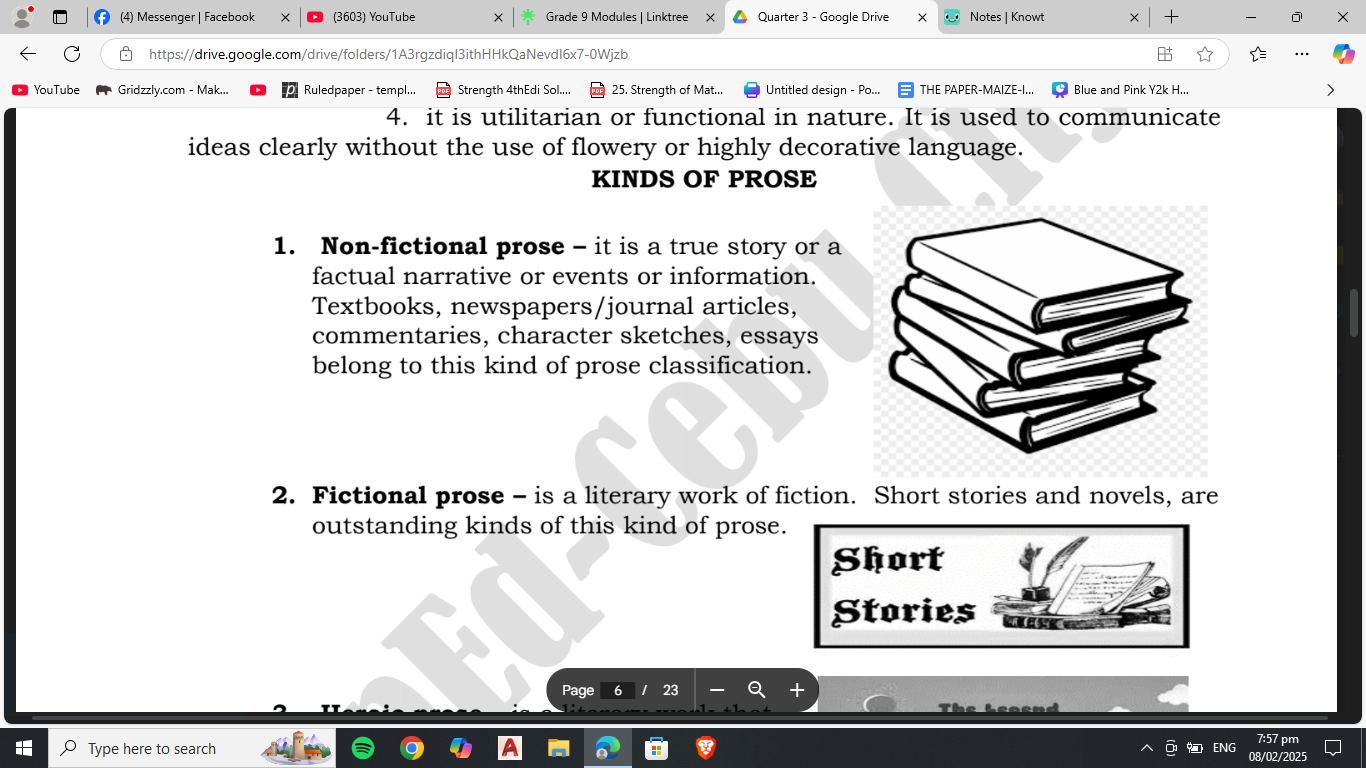Click the page number field showing 6
The width and height of the screenshot is (1366, 768).
pos(618,690)
